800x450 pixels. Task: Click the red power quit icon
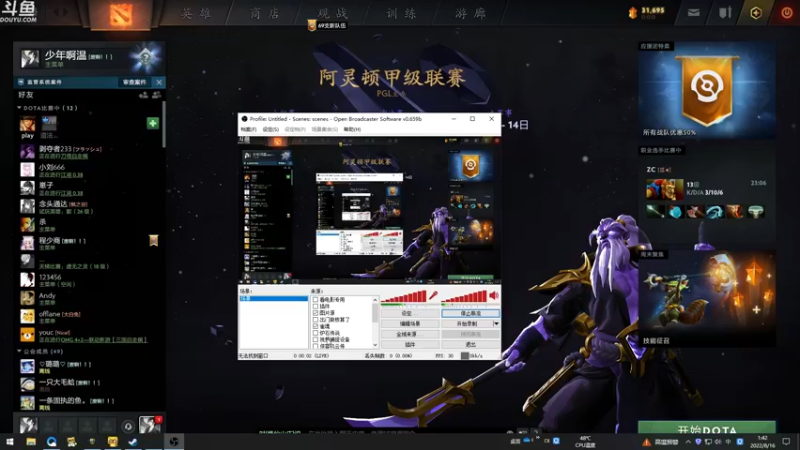(x=787, y=13)
